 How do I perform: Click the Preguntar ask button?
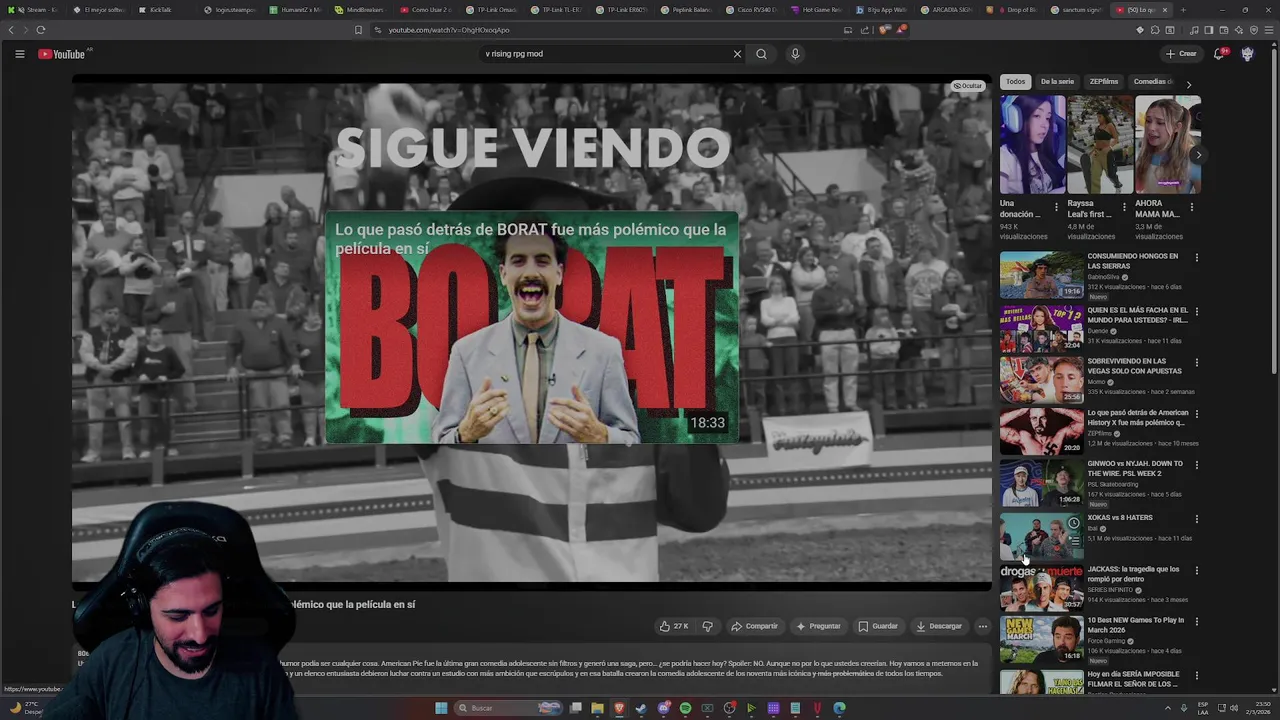pyautogui.click(x=818, y=626)
